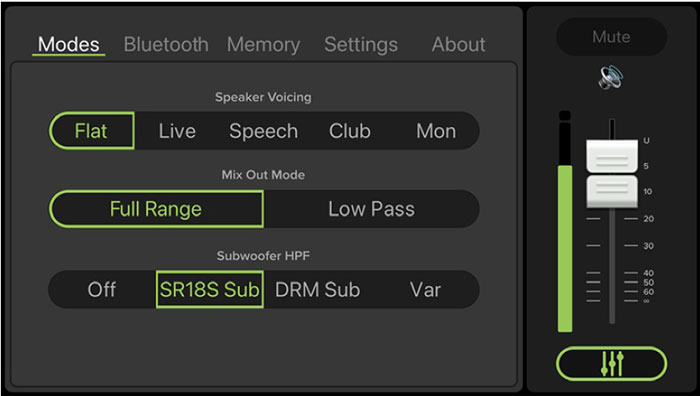Open the Modes tab
The height and width of the screenshot is (396, 700).
coord(69,44)
